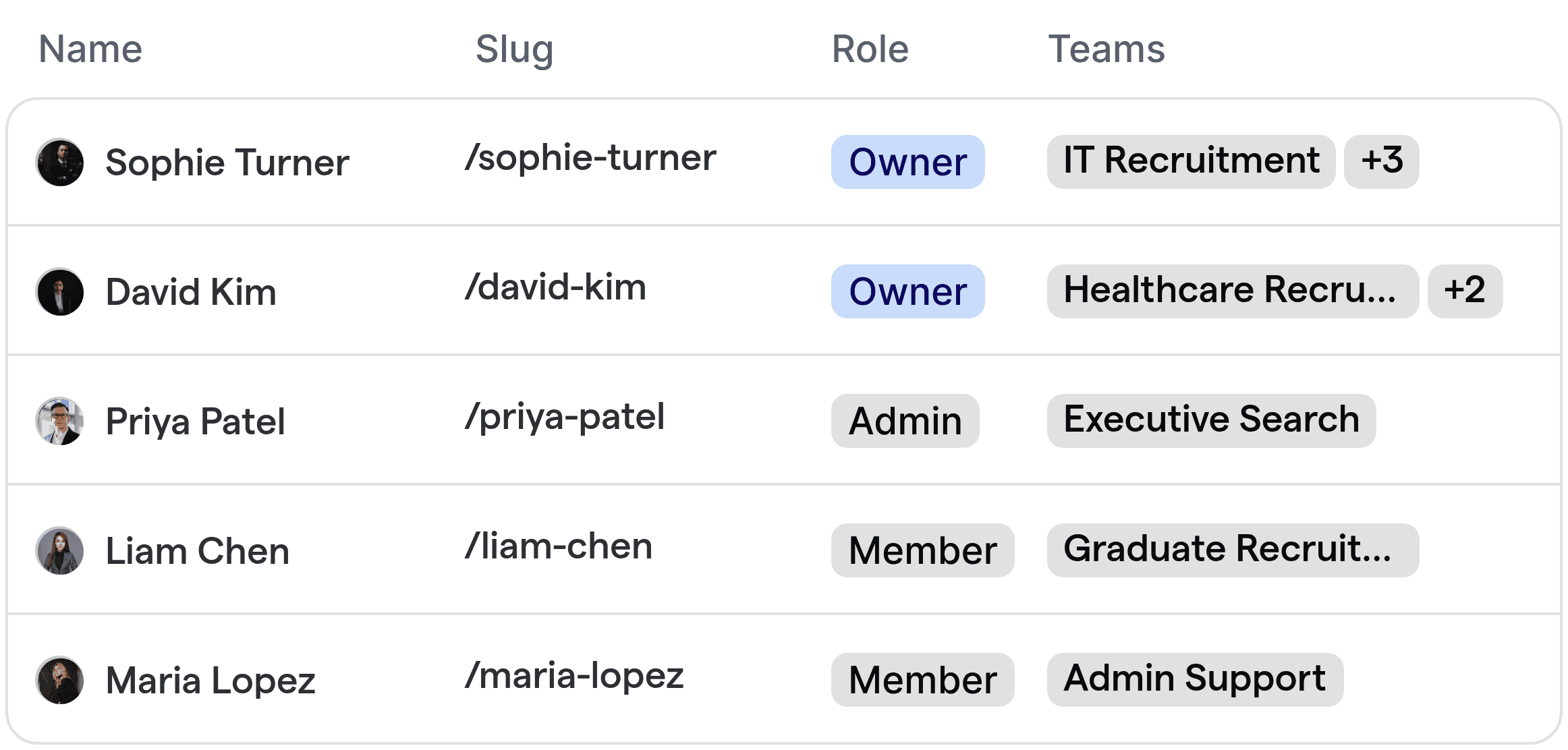Select the Owner badge for Sophie Turner
1568x750 pixels.
click(907, 162)
